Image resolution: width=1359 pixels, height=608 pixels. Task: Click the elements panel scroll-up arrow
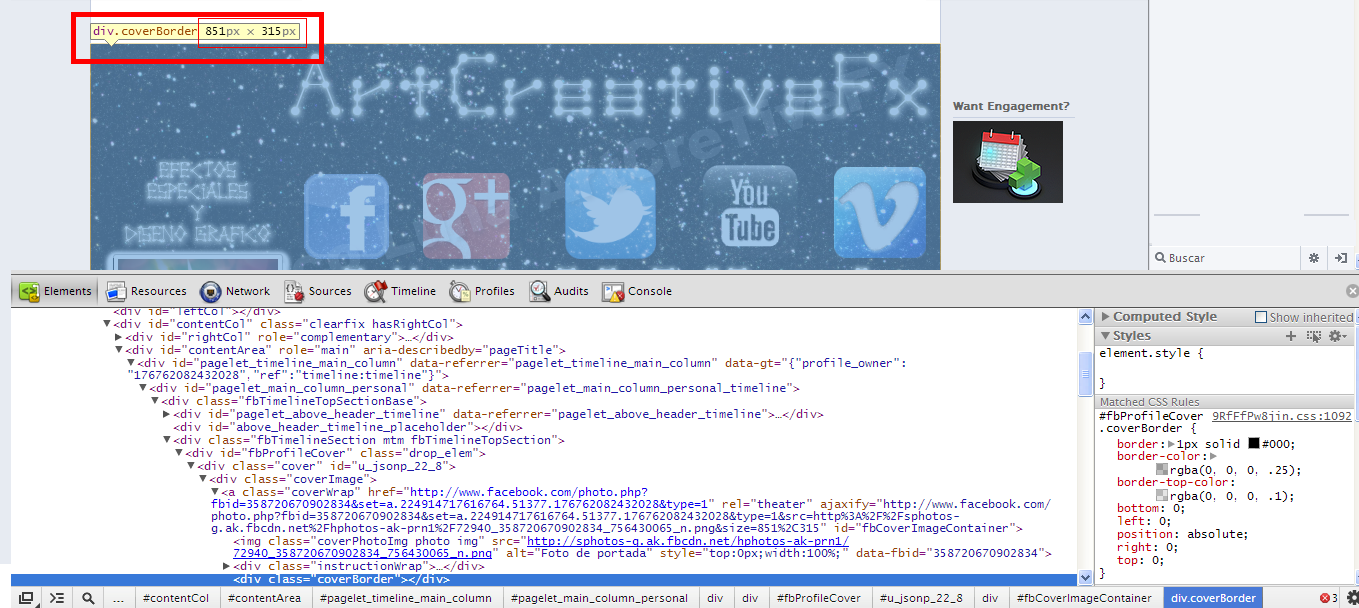point(1085,317)
